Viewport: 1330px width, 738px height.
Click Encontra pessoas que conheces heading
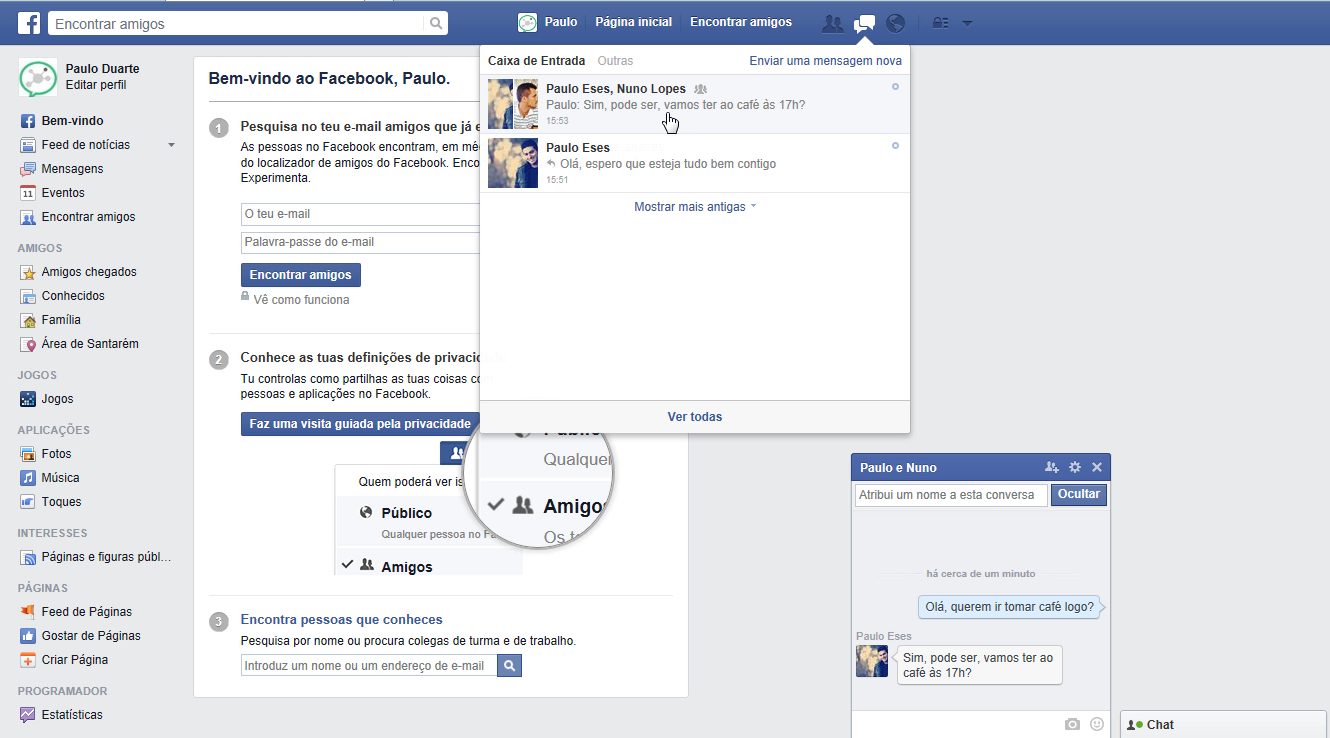341,620
